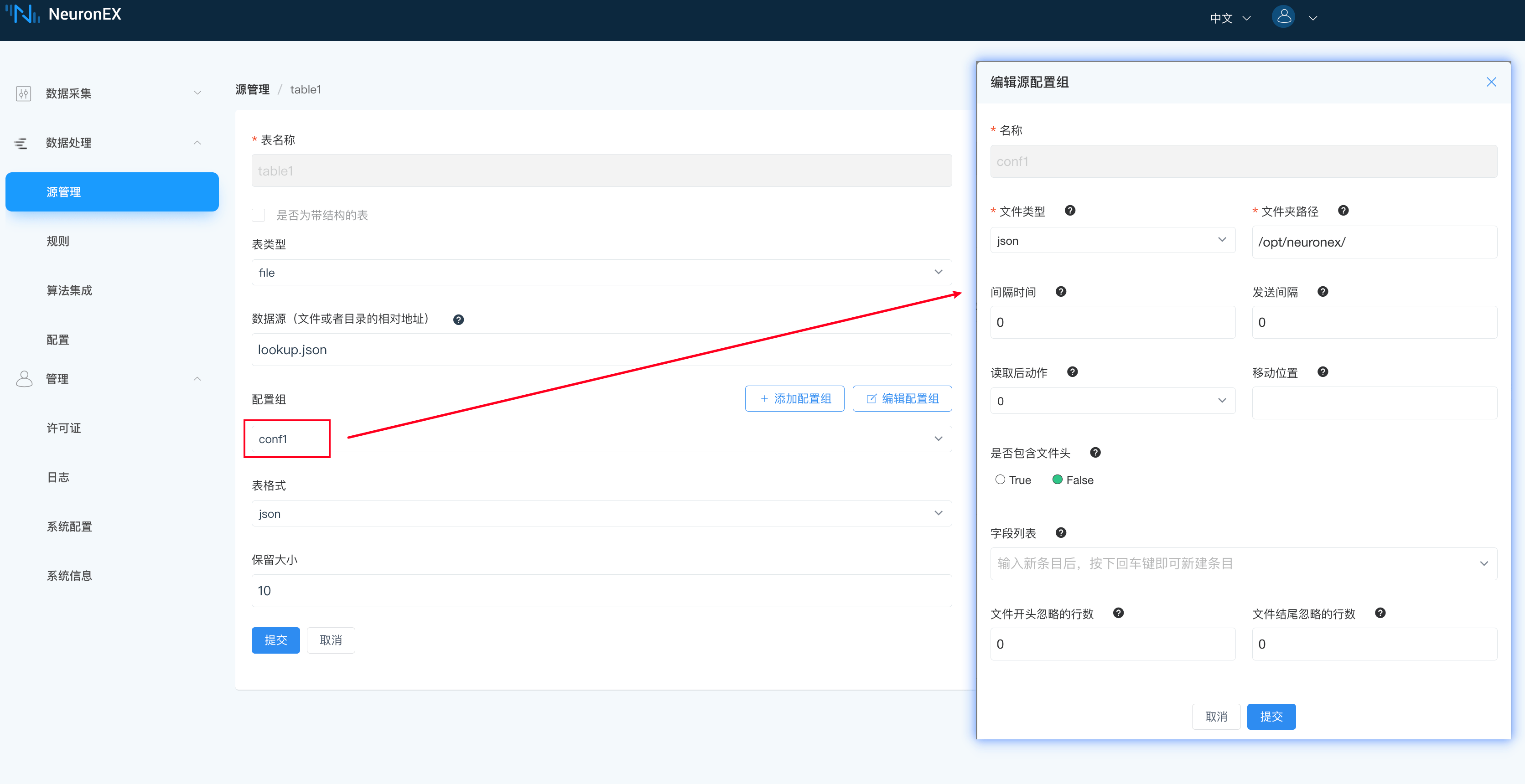
Task: Select False for 是否包含文件头
Action: pos(1057,480)
